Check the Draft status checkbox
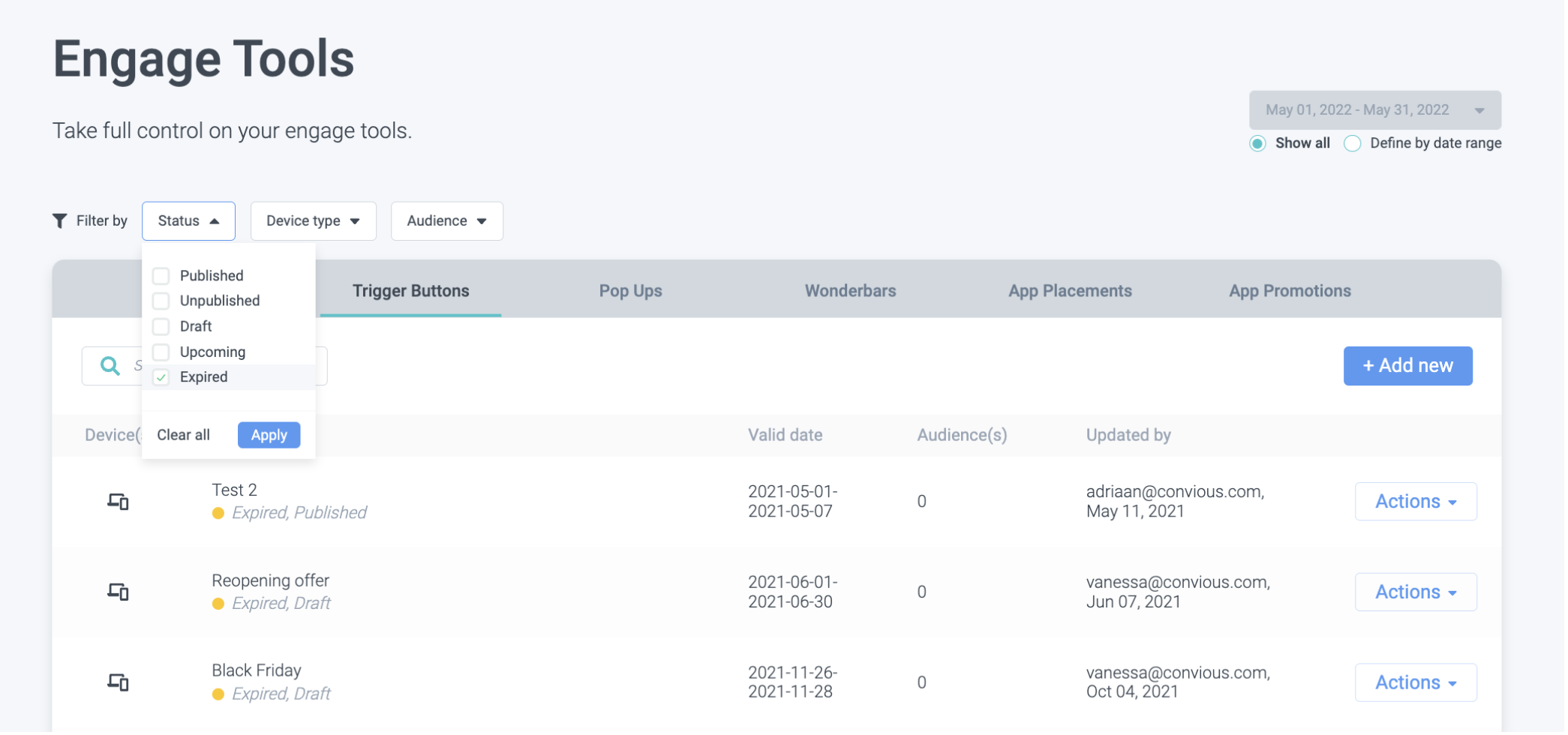 (161, 326)
